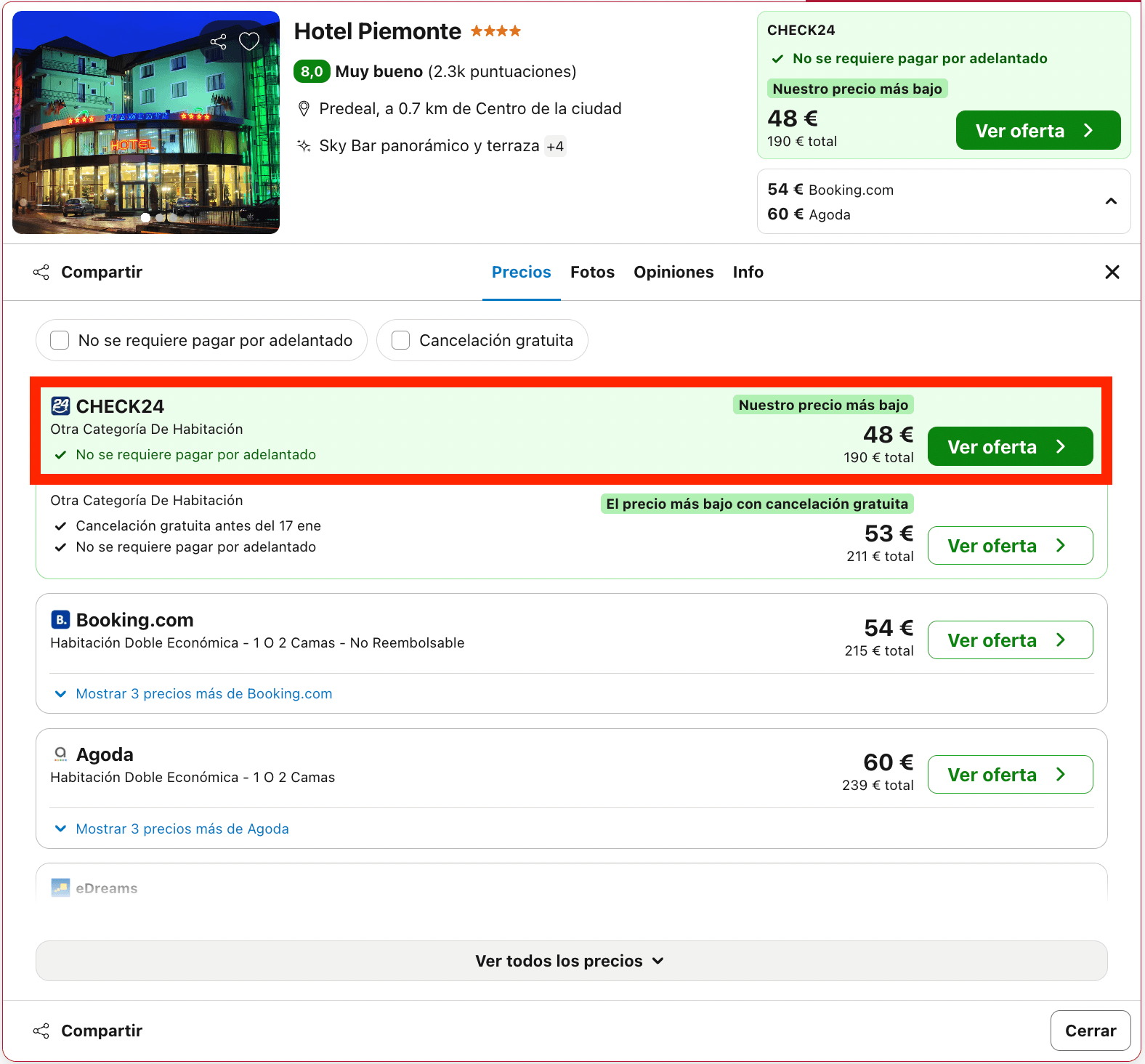Close the panel with the X icon
The image size is (1145, 1064).
point(1112,272)
